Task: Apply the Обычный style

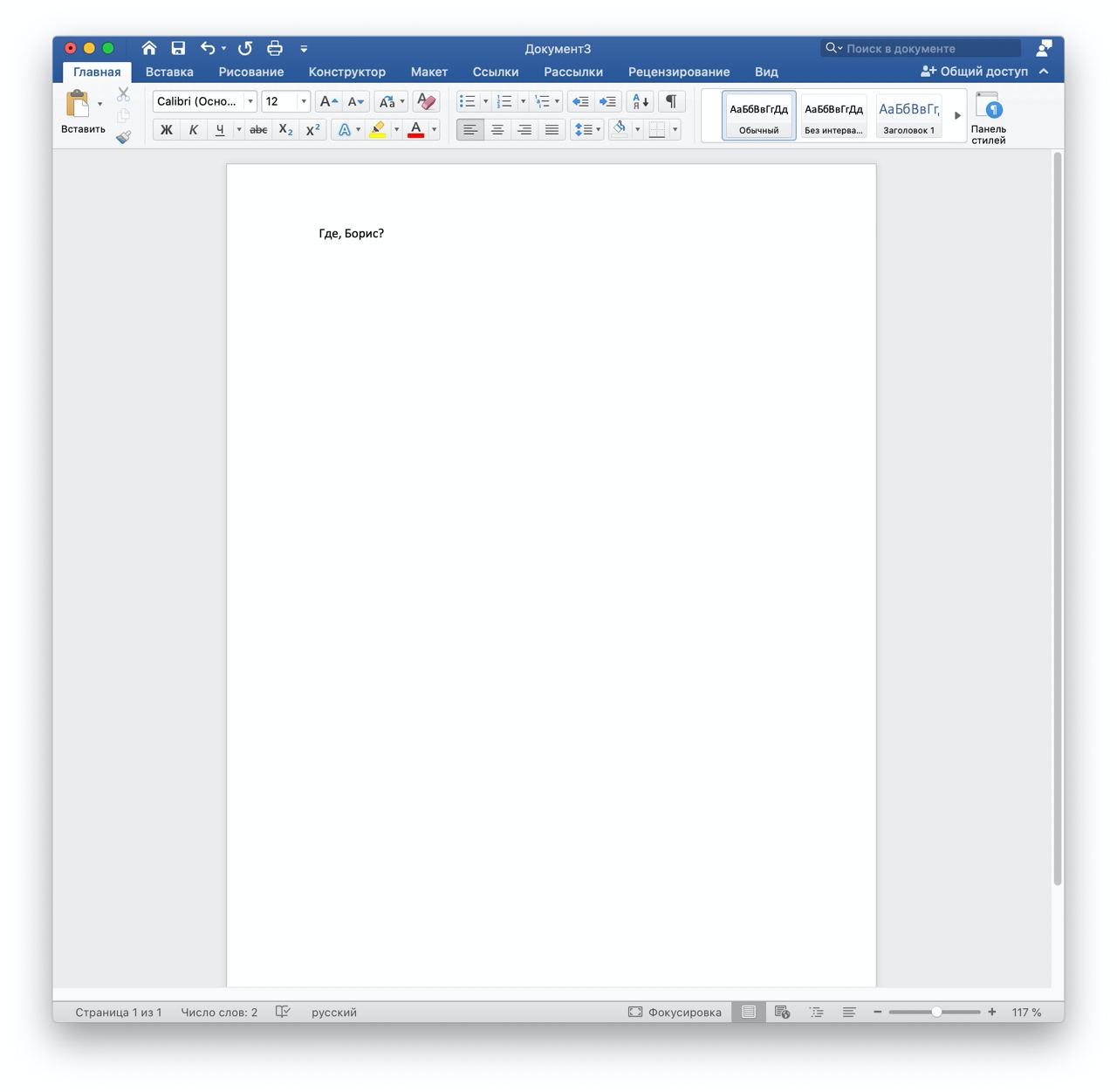Action: click(x=758, y=115)
